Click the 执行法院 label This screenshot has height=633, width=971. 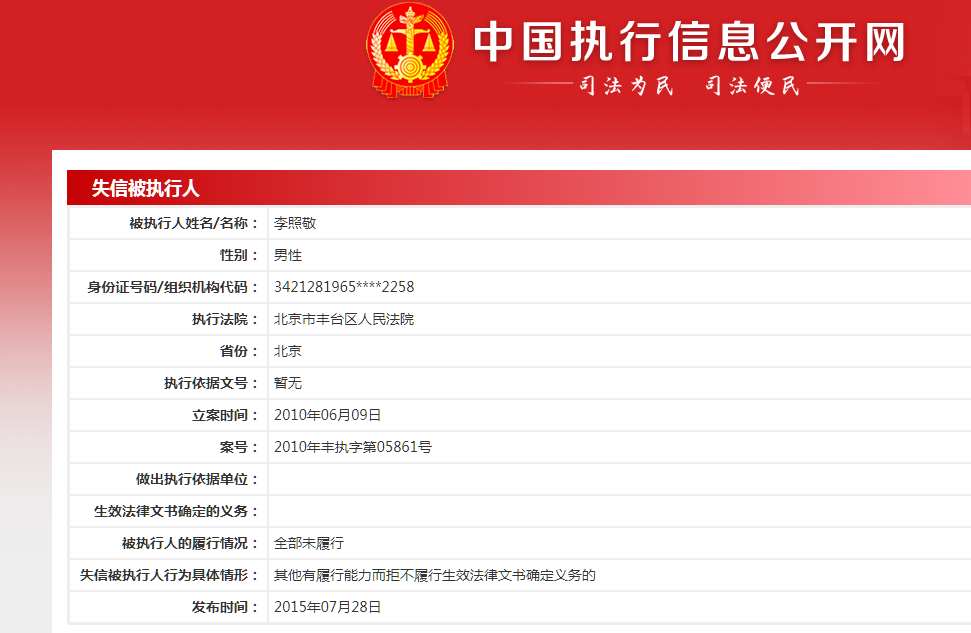[x=225, y=319]
